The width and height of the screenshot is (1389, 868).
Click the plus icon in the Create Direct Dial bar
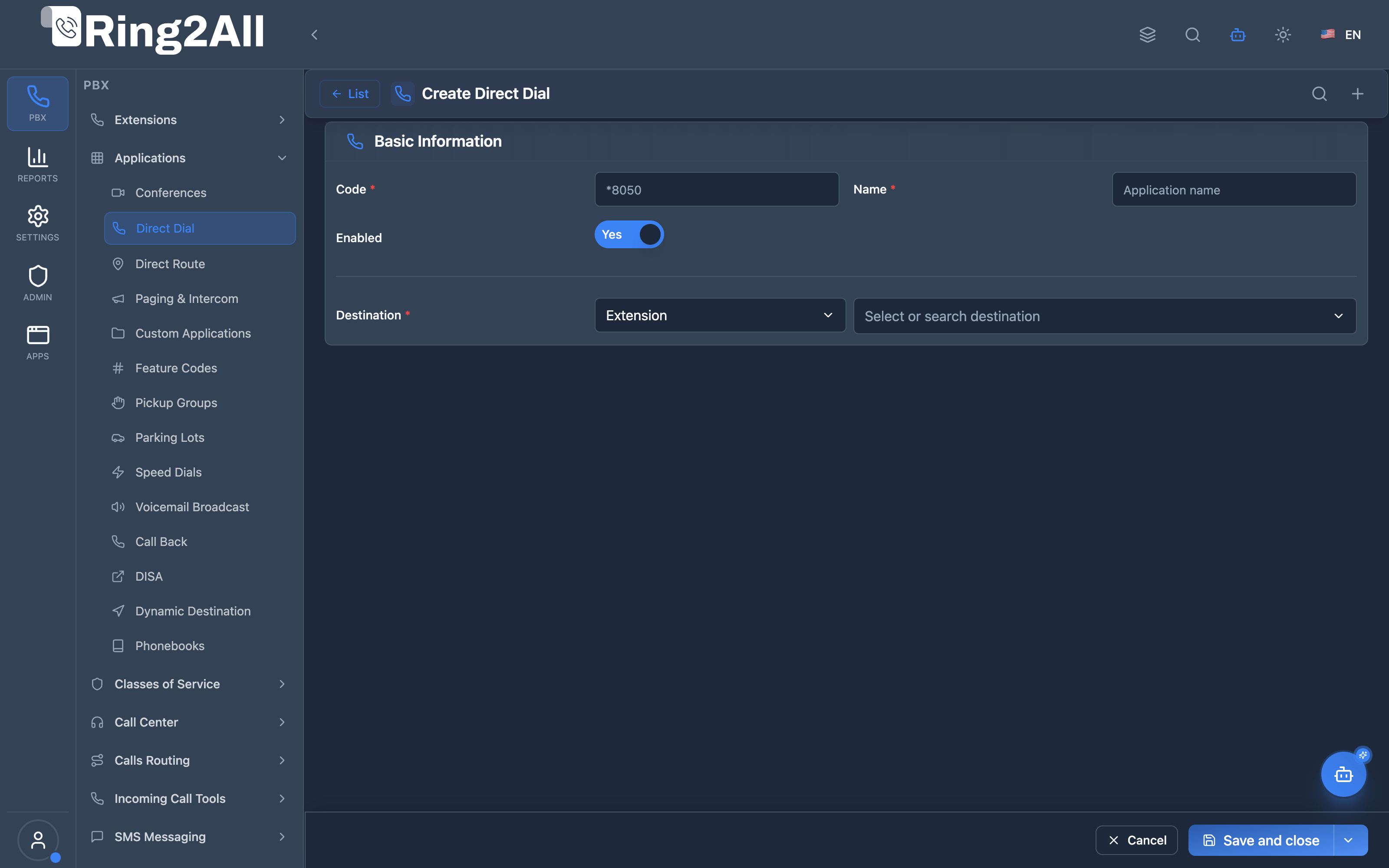click(1357, 94)
